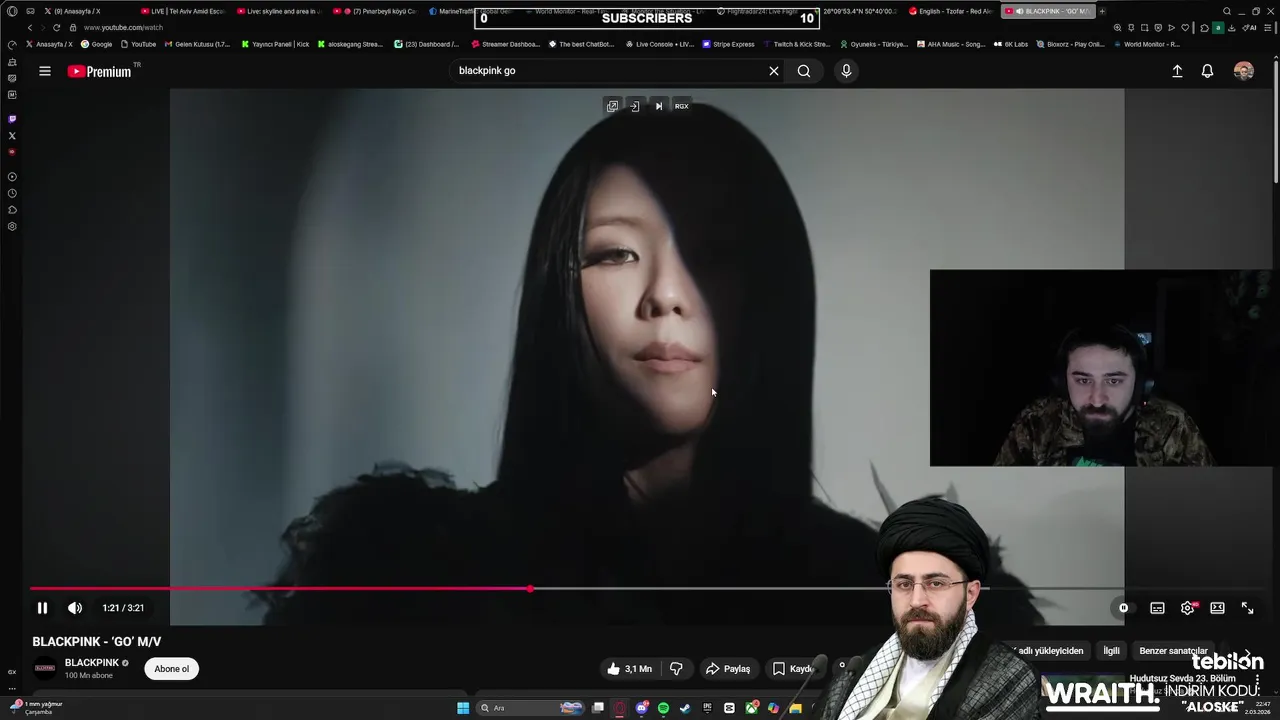Click the browser address bar URL
The height and width of the screenshot is (720, 1280).
[x=123, y=28]
